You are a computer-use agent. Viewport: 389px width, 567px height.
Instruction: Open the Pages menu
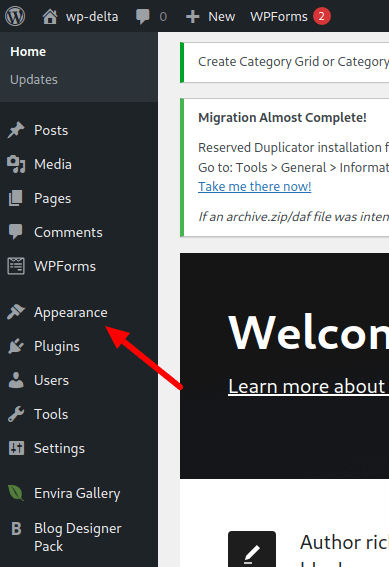click(52, 199)
